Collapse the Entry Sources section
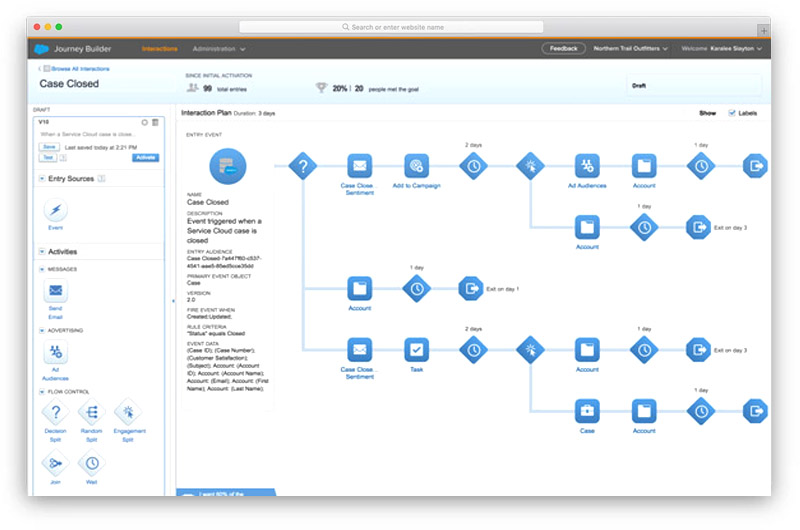 [42, 179]
